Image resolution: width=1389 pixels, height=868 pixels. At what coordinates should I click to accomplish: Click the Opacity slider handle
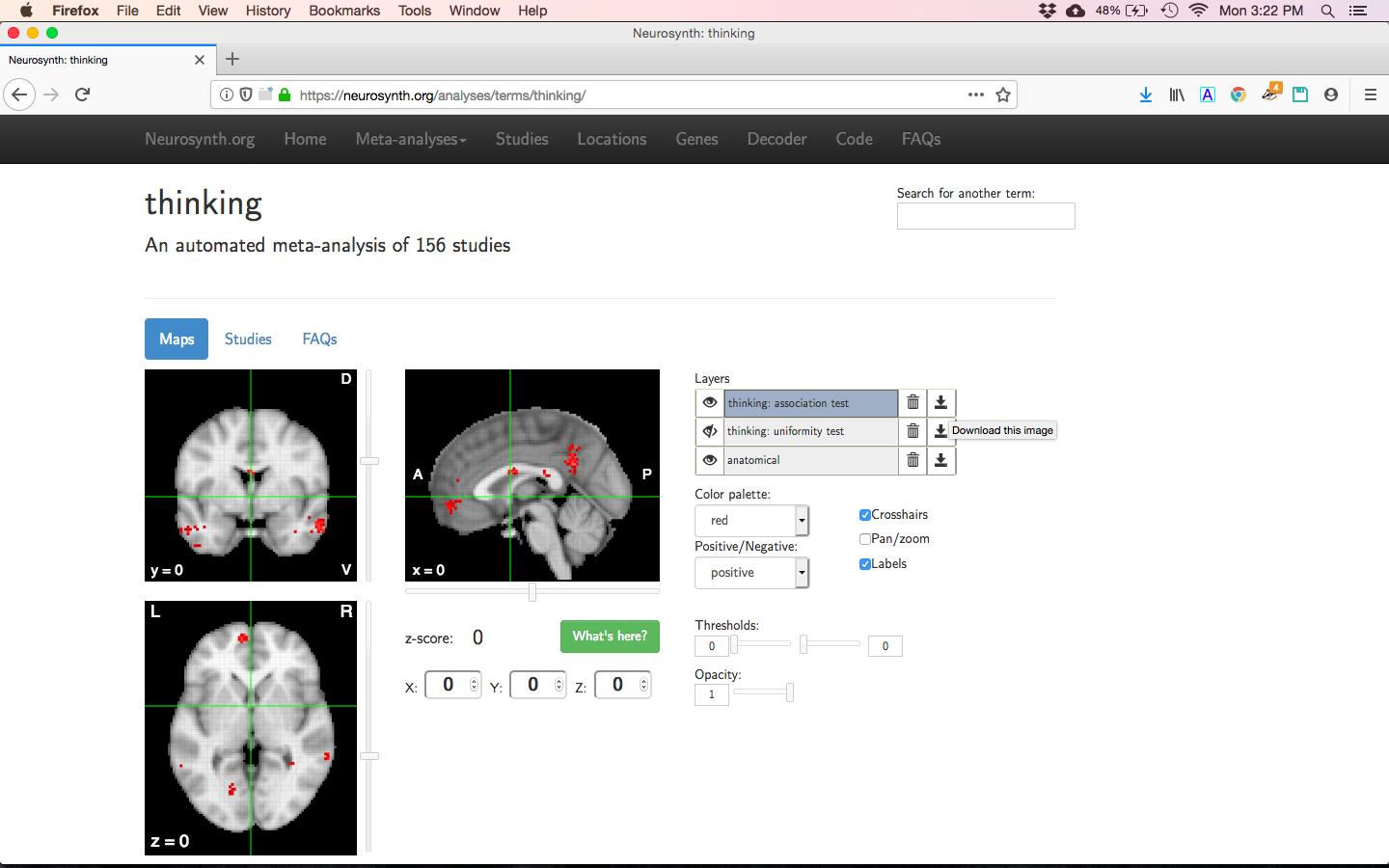click(x=789, y=692)
